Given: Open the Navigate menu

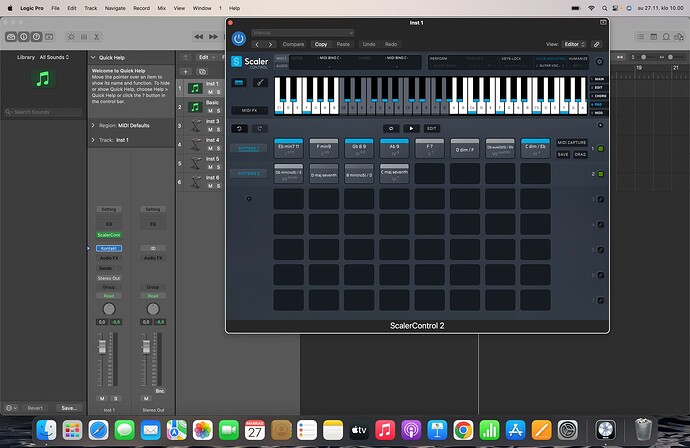Looking at the screenshot, I should tap(115, 8).
